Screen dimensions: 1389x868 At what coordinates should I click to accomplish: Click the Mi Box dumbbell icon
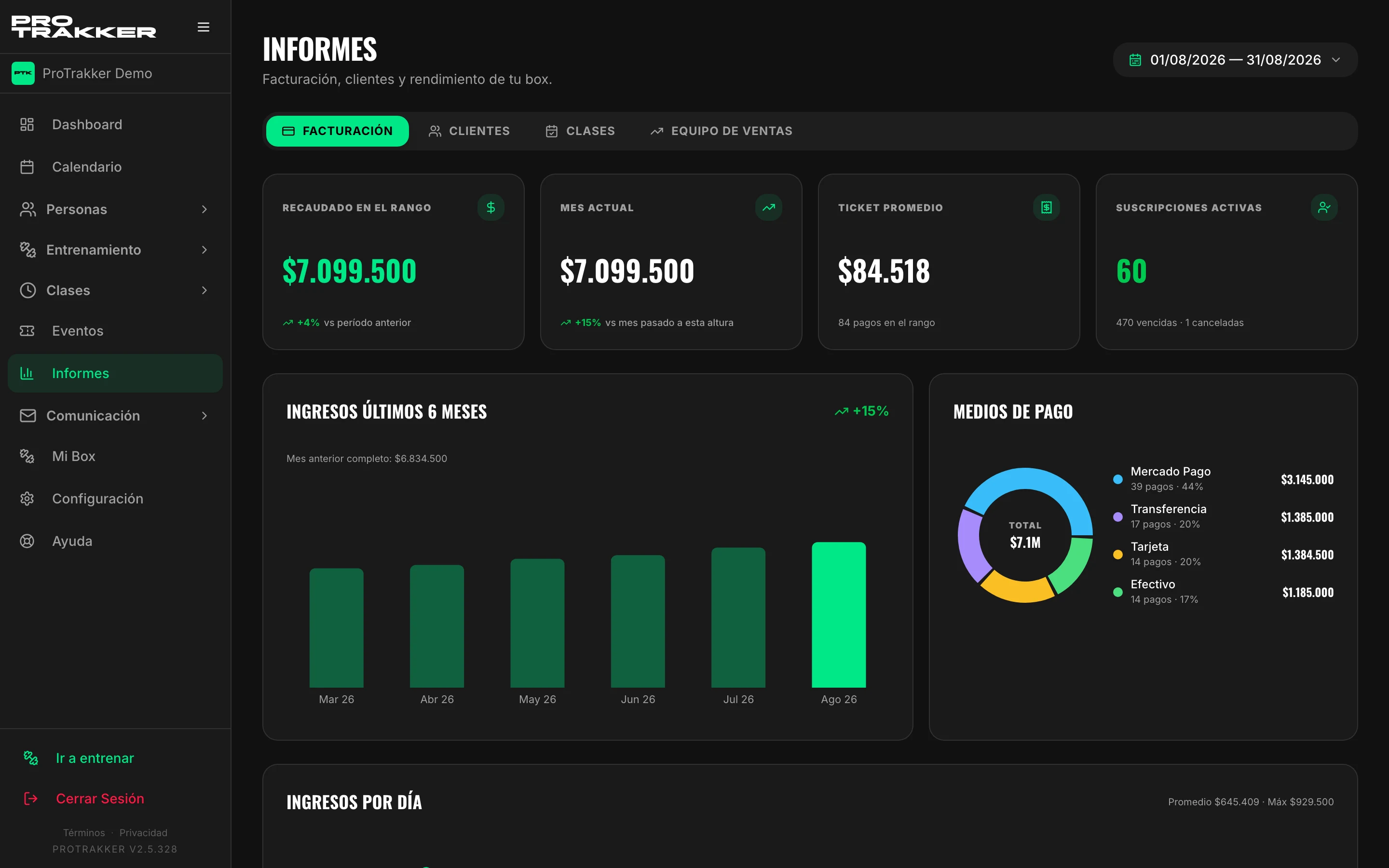[x=27, y=456]
